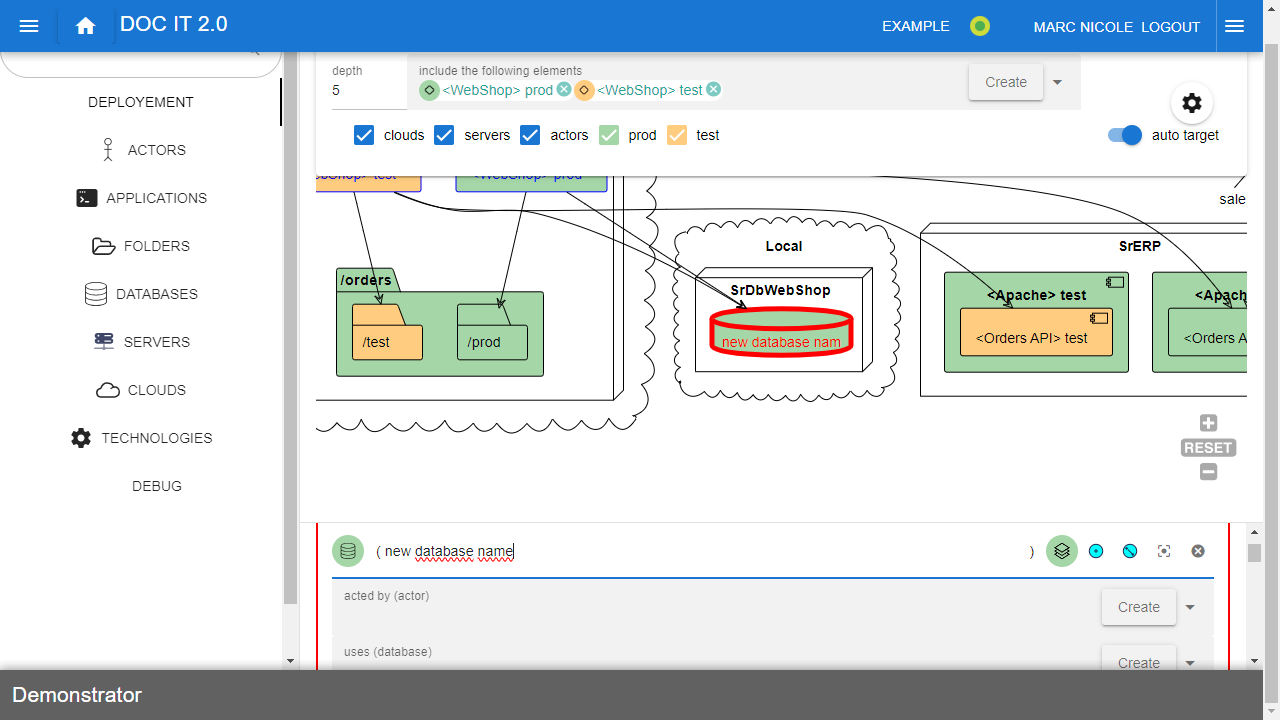The height and width of the screenshot is (720, 1280).
Task: Disable the auto target switch
Action: [1125, 135]
